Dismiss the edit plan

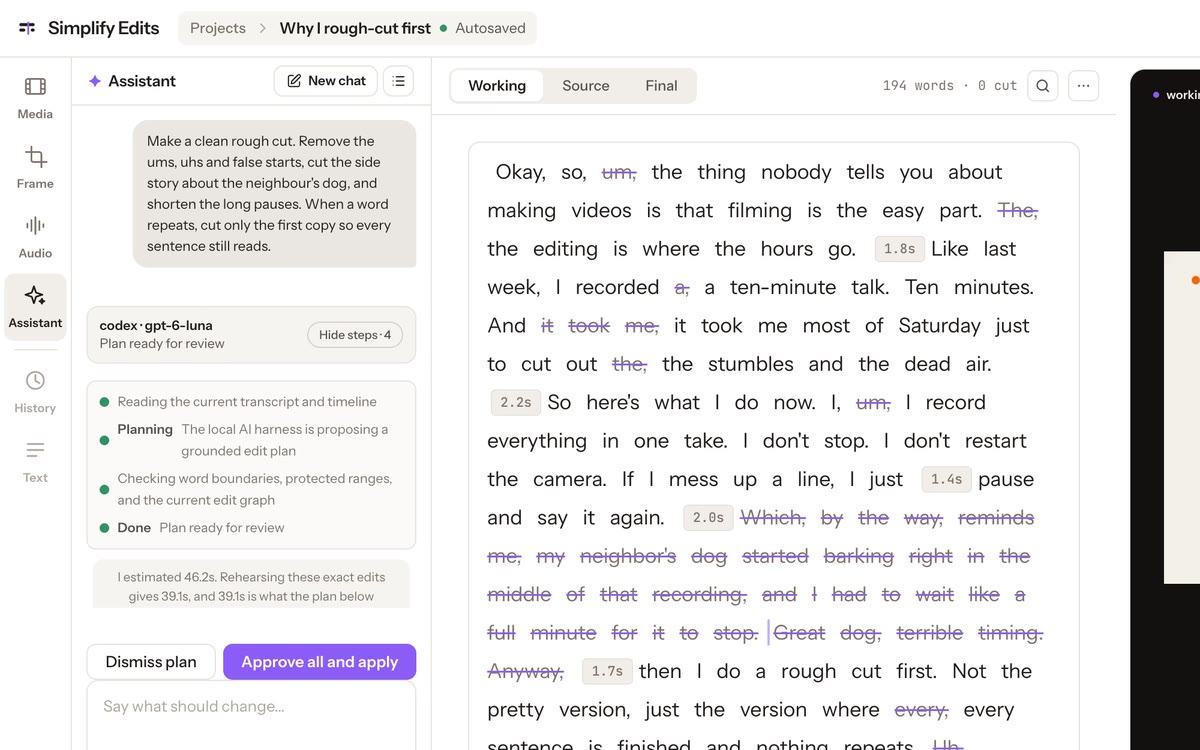pyautogui.click(x=151, y=662)
